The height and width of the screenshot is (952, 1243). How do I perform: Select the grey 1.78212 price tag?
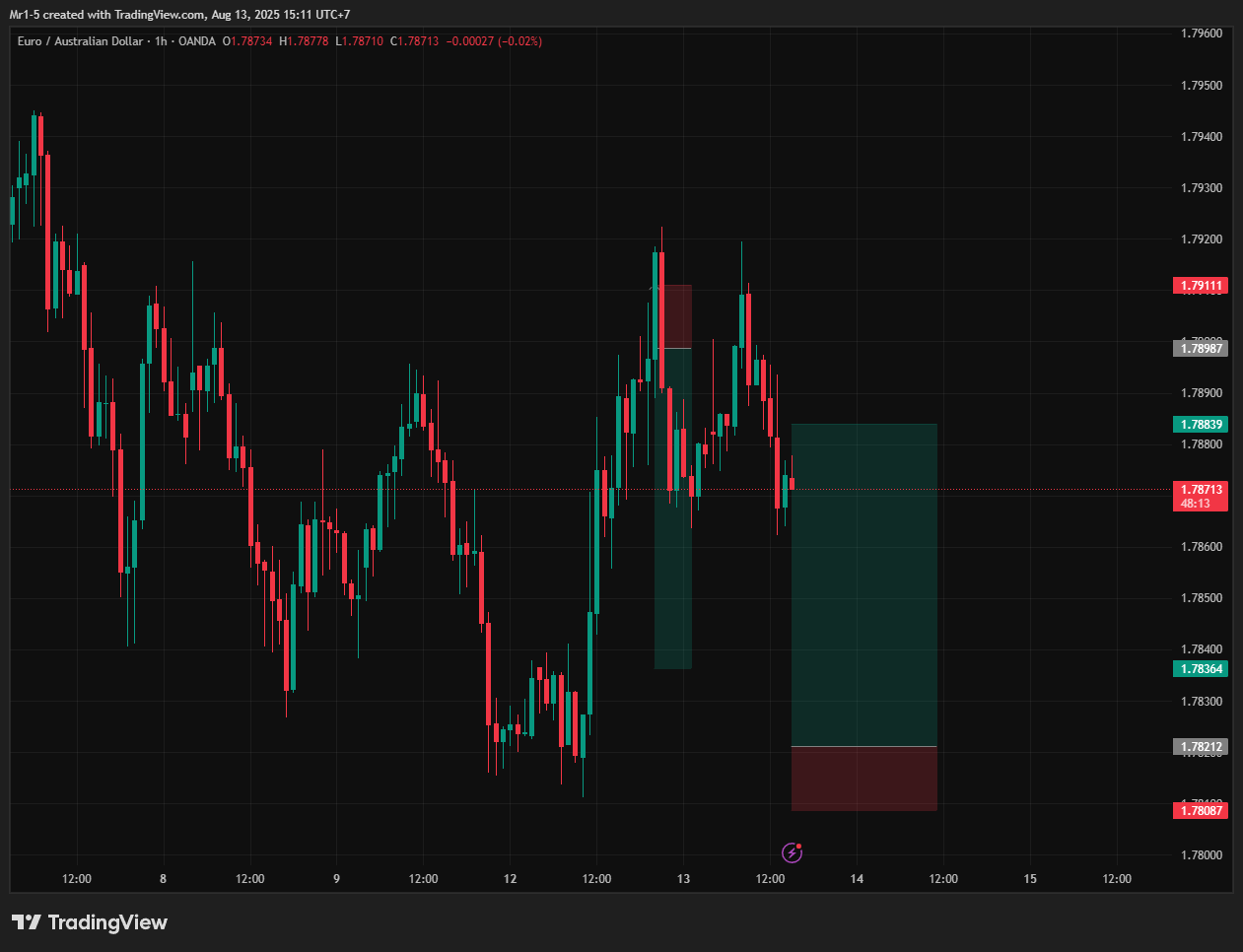1201,747
